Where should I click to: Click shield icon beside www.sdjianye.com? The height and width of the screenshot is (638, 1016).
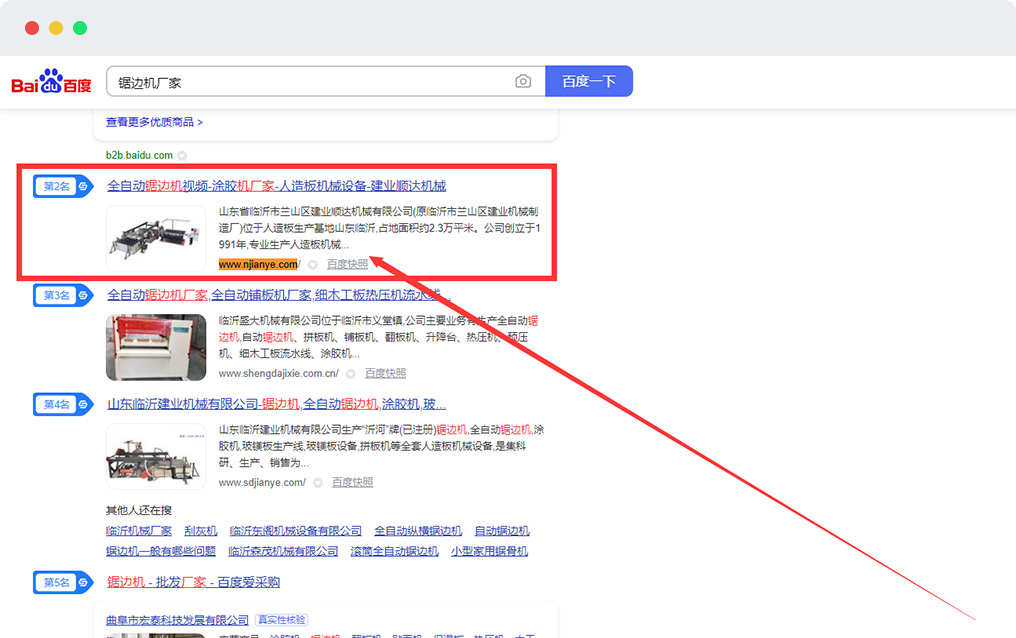pos(318,483)
